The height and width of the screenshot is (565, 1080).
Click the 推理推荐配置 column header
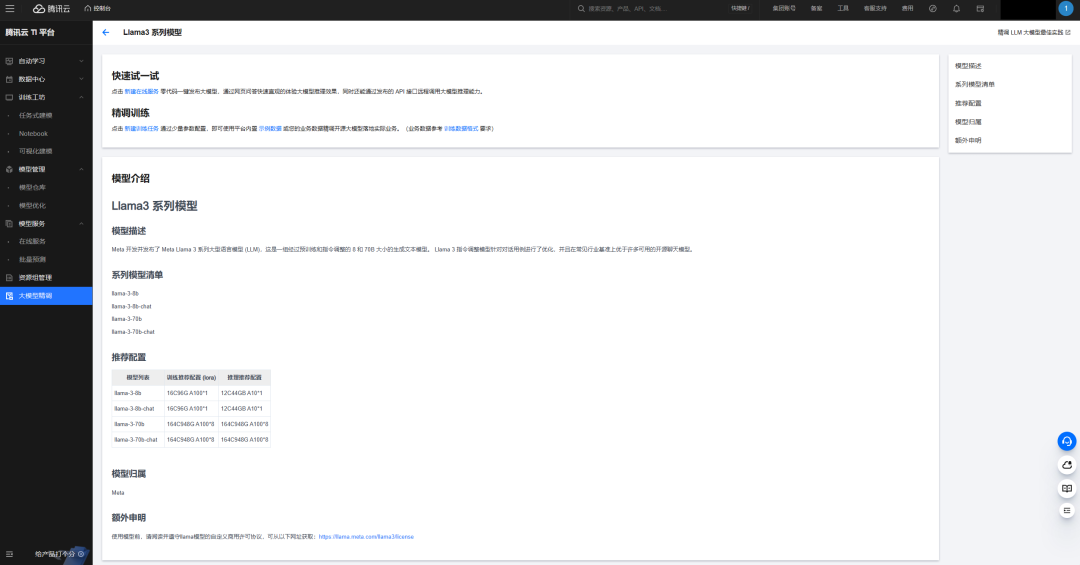click(245, 378)
